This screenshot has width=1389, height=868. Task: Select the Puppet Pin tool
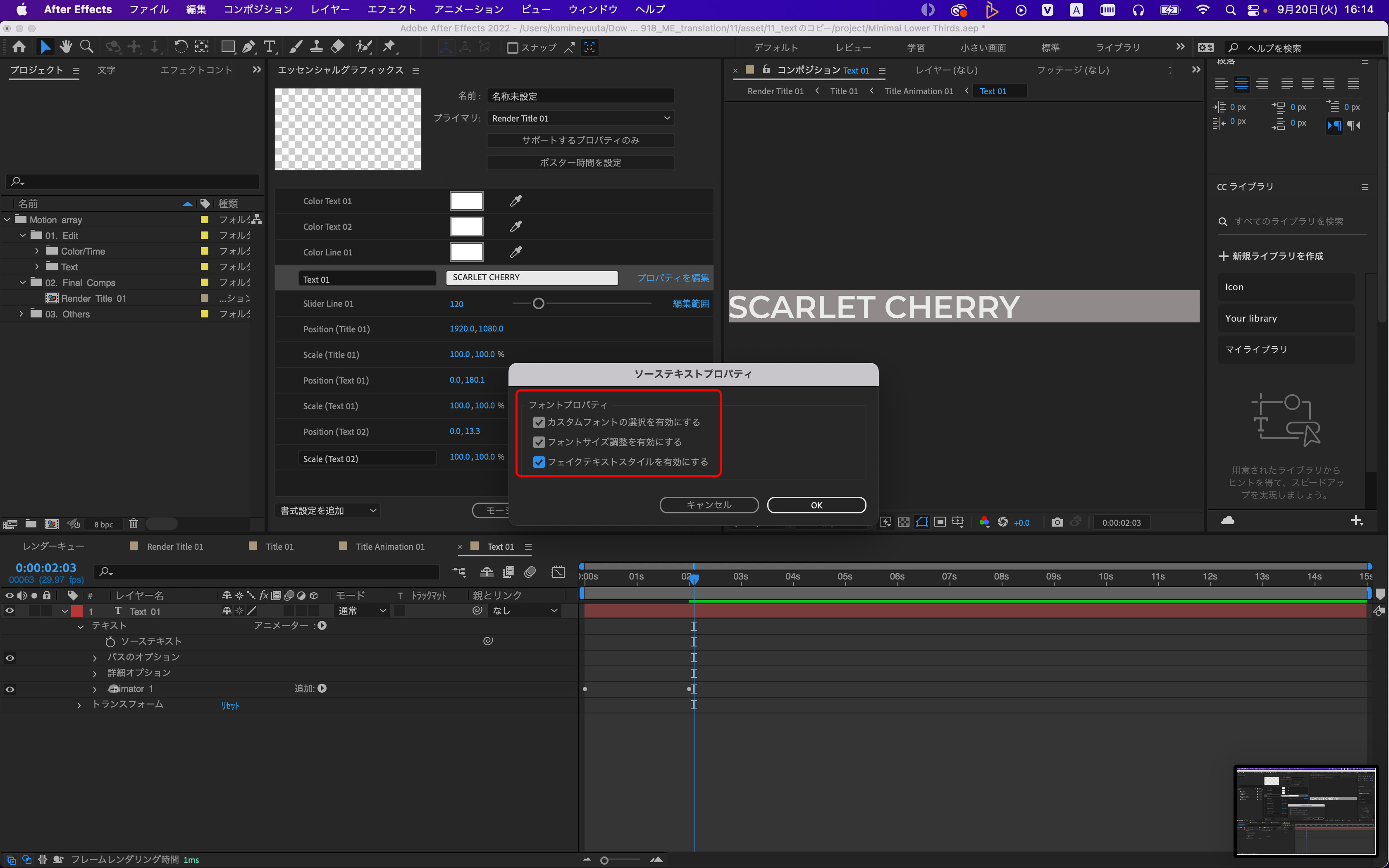[x=389, y=47]
